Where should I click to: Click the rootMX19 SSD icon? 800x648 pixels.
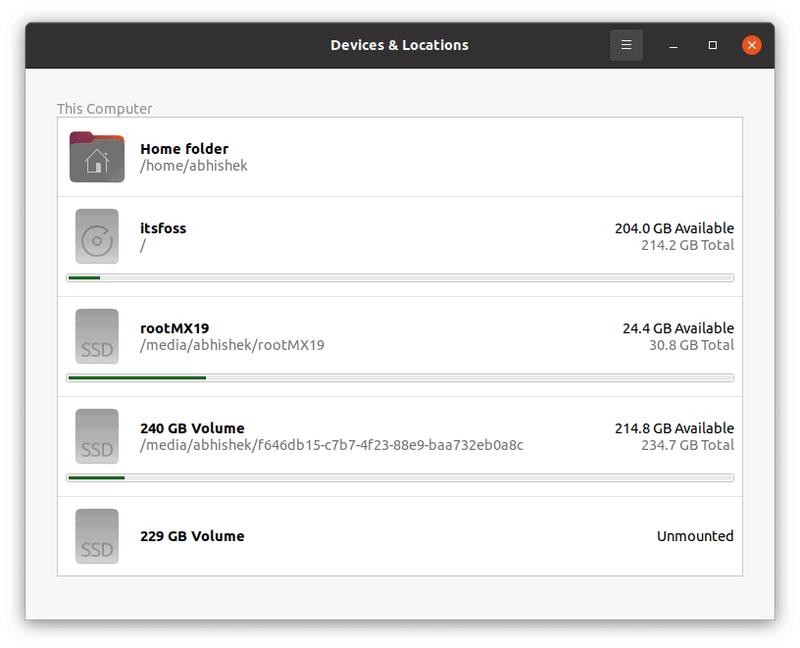click(97, 336)
